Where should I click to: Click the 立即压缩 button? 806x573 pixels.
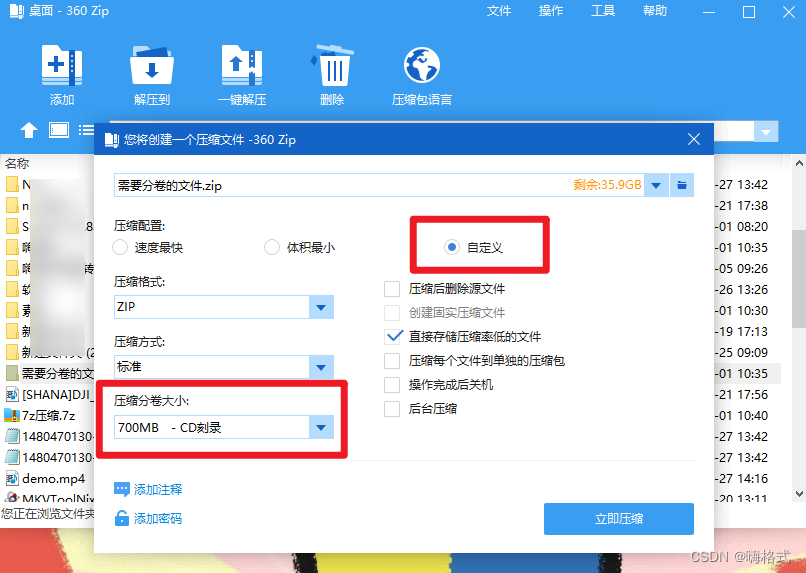click(619, 519)
